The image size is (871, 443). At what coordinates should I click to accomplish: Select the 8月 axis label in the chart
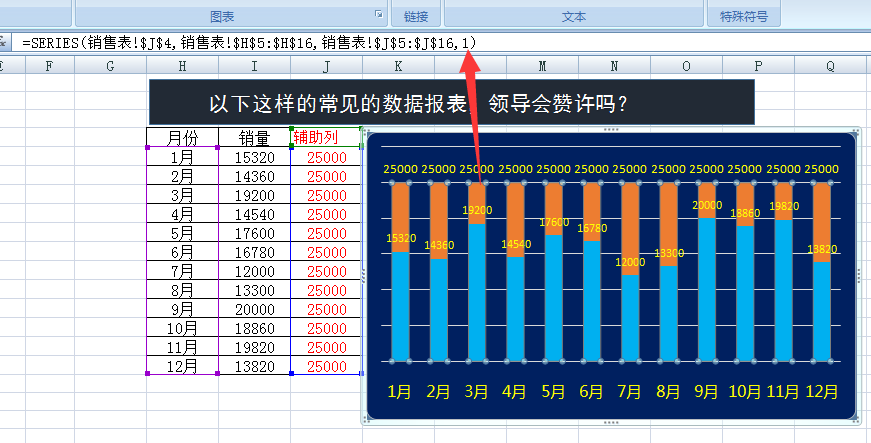[x=668, y=392]
